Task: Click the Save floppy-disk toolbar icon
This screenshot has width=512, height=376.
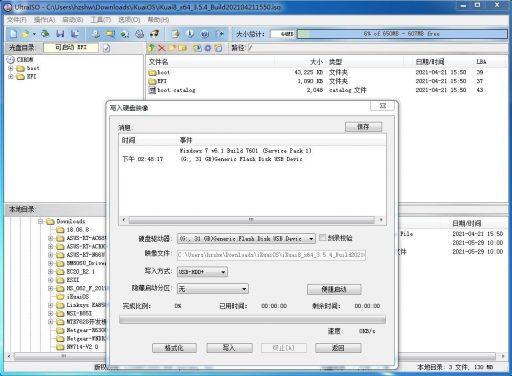Action: 60,34
